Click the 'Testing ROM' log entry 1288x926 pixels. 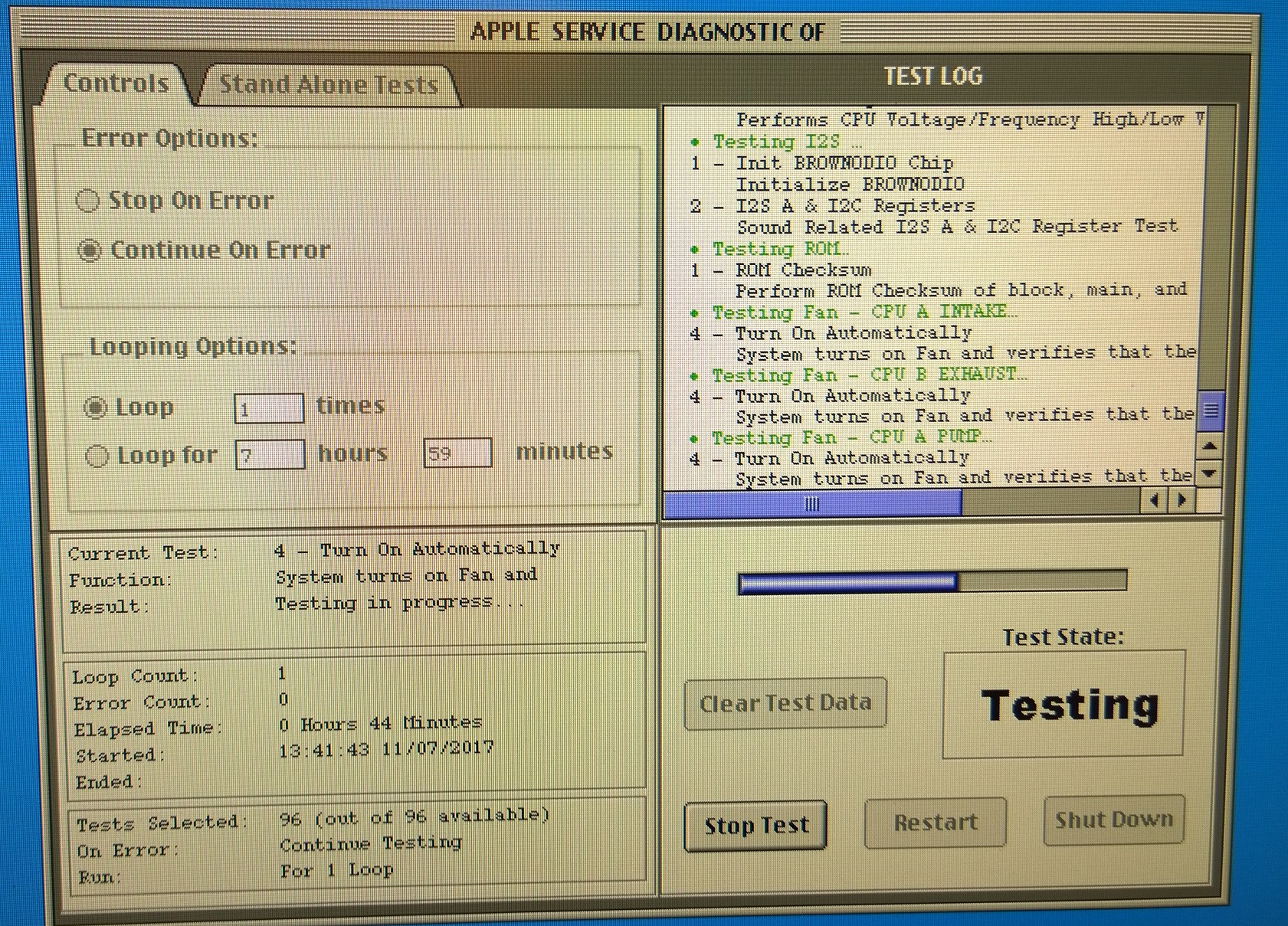tap(769, 249)
